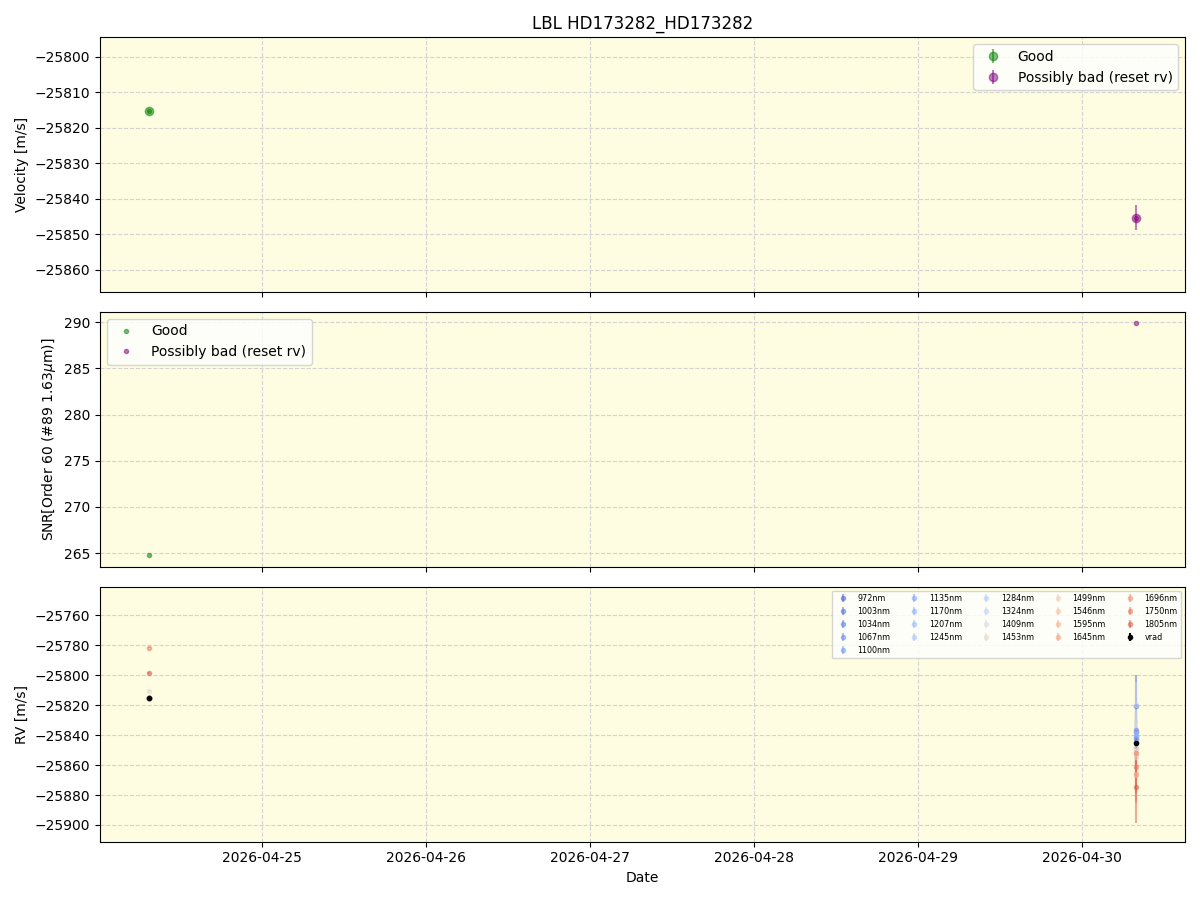Click the purple SNR point near 290
1200x900 pixels.
click(1136, 323)
